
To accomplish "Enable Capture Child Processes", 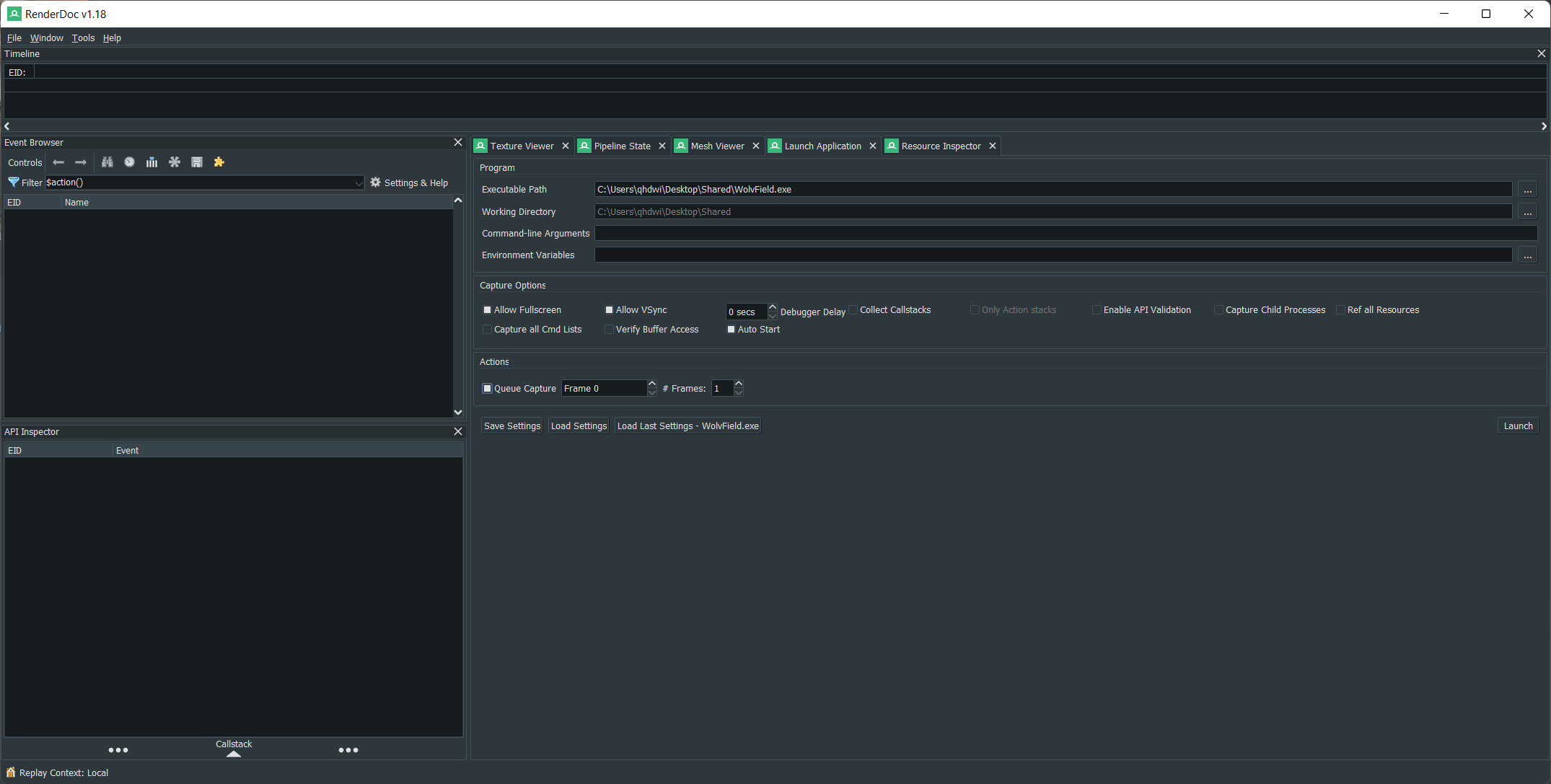I will click(1218, 310).
